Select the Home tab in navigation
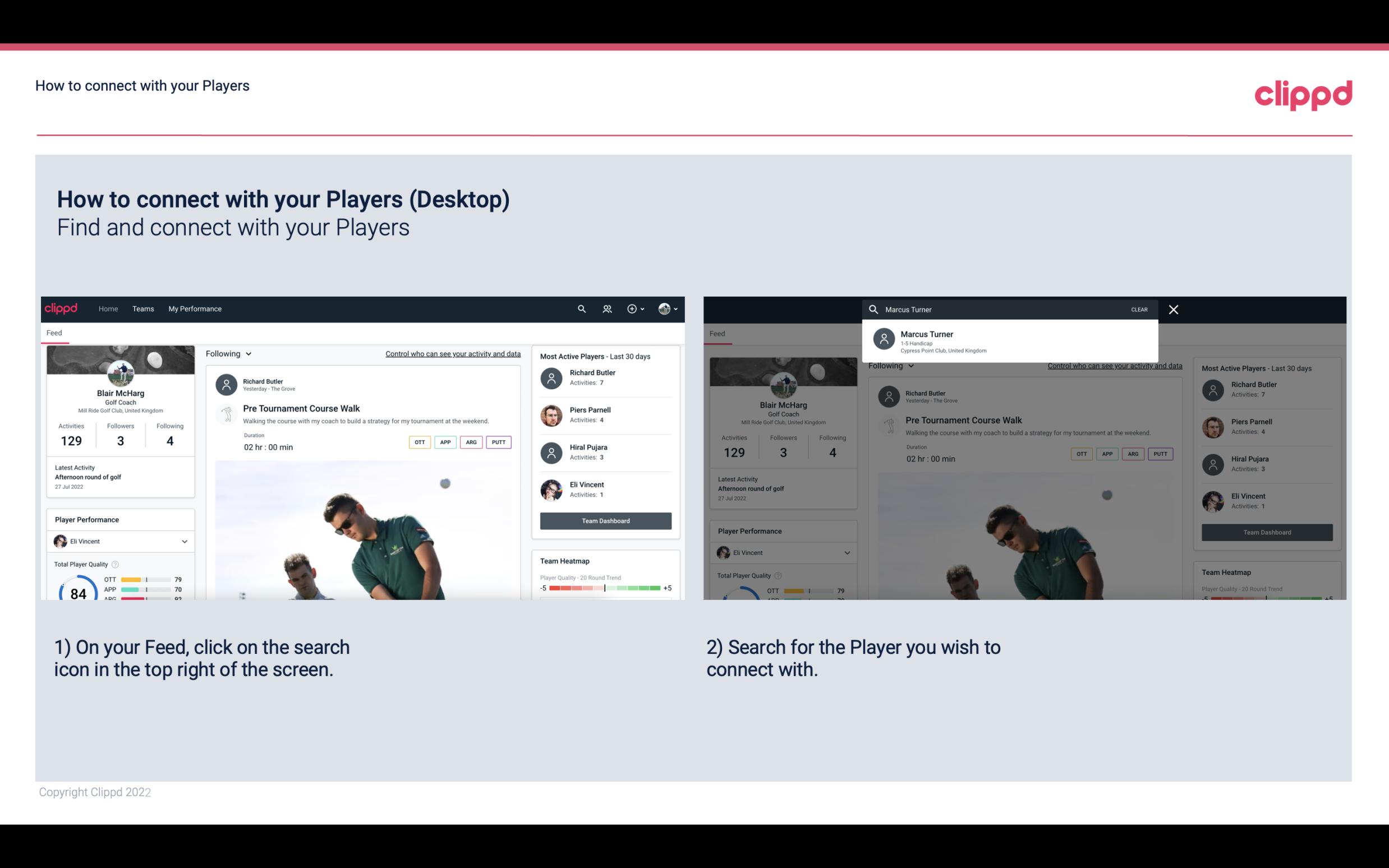Viewport: 1389px width, 868px height. click(x=108, y=308)
